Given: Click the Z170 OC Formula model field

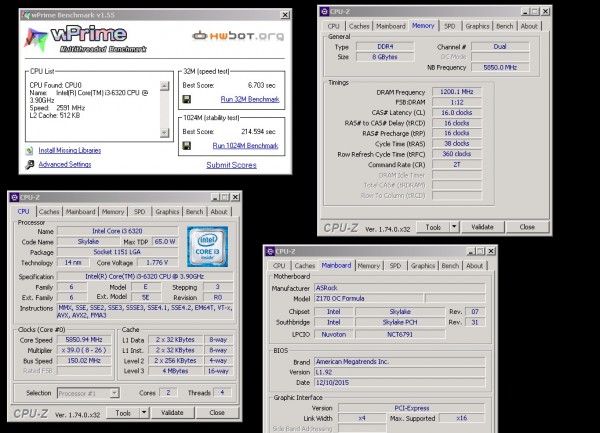Looking at the screenshot, I should pyautogui.click(x=368, y=298).
